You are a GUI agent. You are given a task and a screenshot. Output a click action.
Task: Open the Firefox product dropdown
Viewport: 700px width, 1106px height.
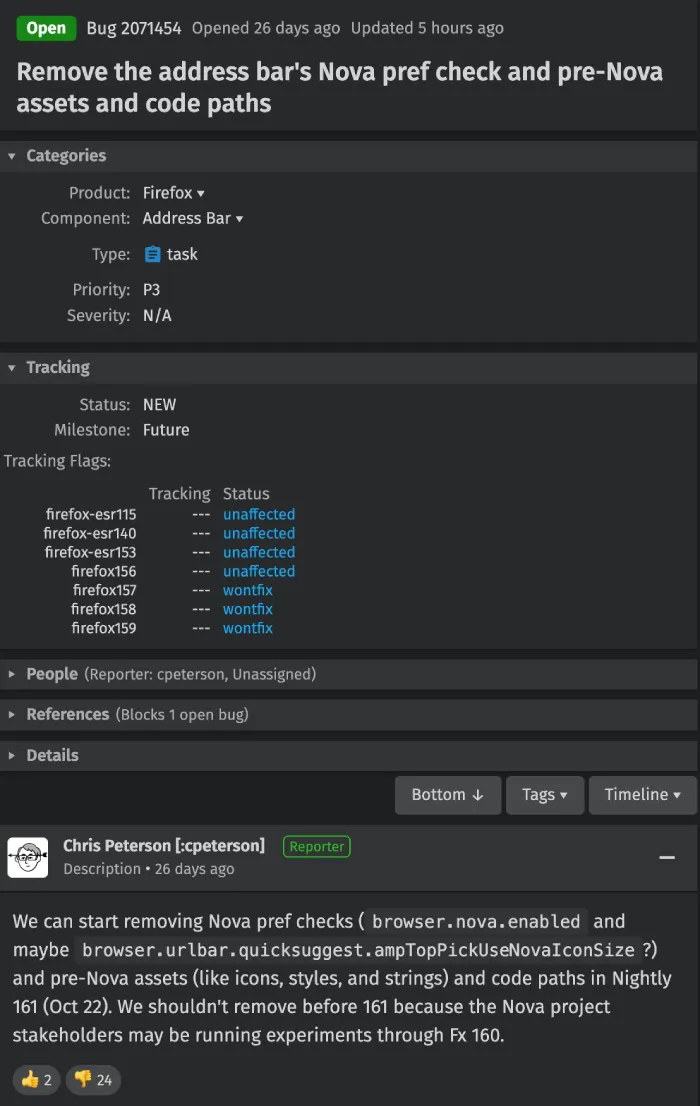pos(174,193)
